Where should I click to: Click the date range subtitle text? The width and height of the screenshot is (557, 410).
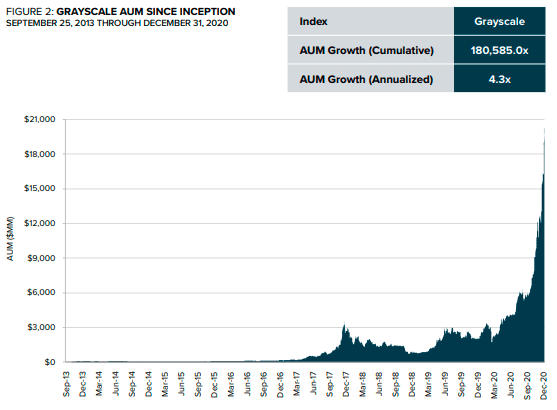click(117, 23)
